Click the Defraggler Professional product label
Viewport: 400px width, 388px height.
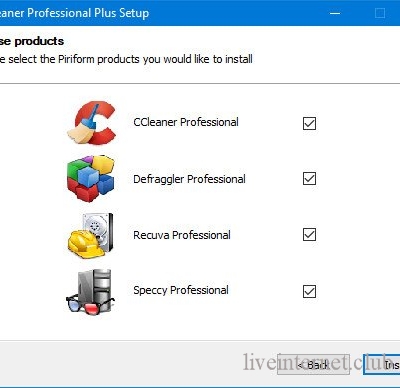coord(189,179)
